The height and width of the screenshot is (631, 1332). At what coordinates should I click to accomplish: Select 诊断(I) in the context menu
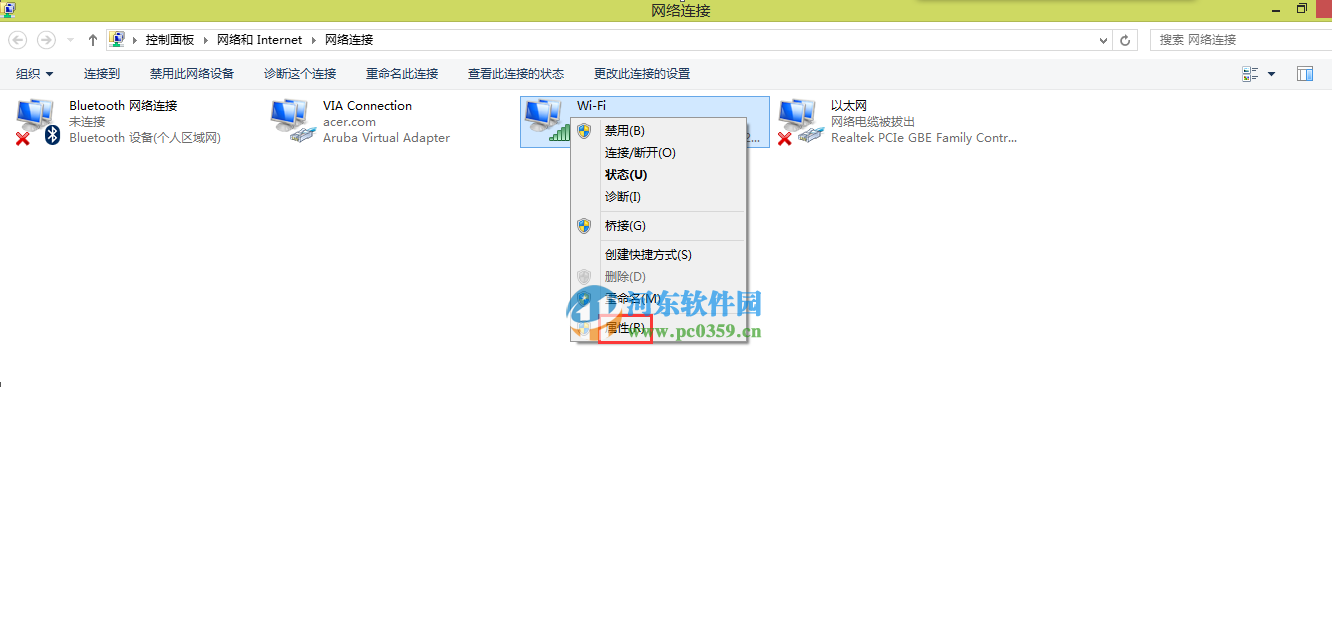tap(622, 197)
